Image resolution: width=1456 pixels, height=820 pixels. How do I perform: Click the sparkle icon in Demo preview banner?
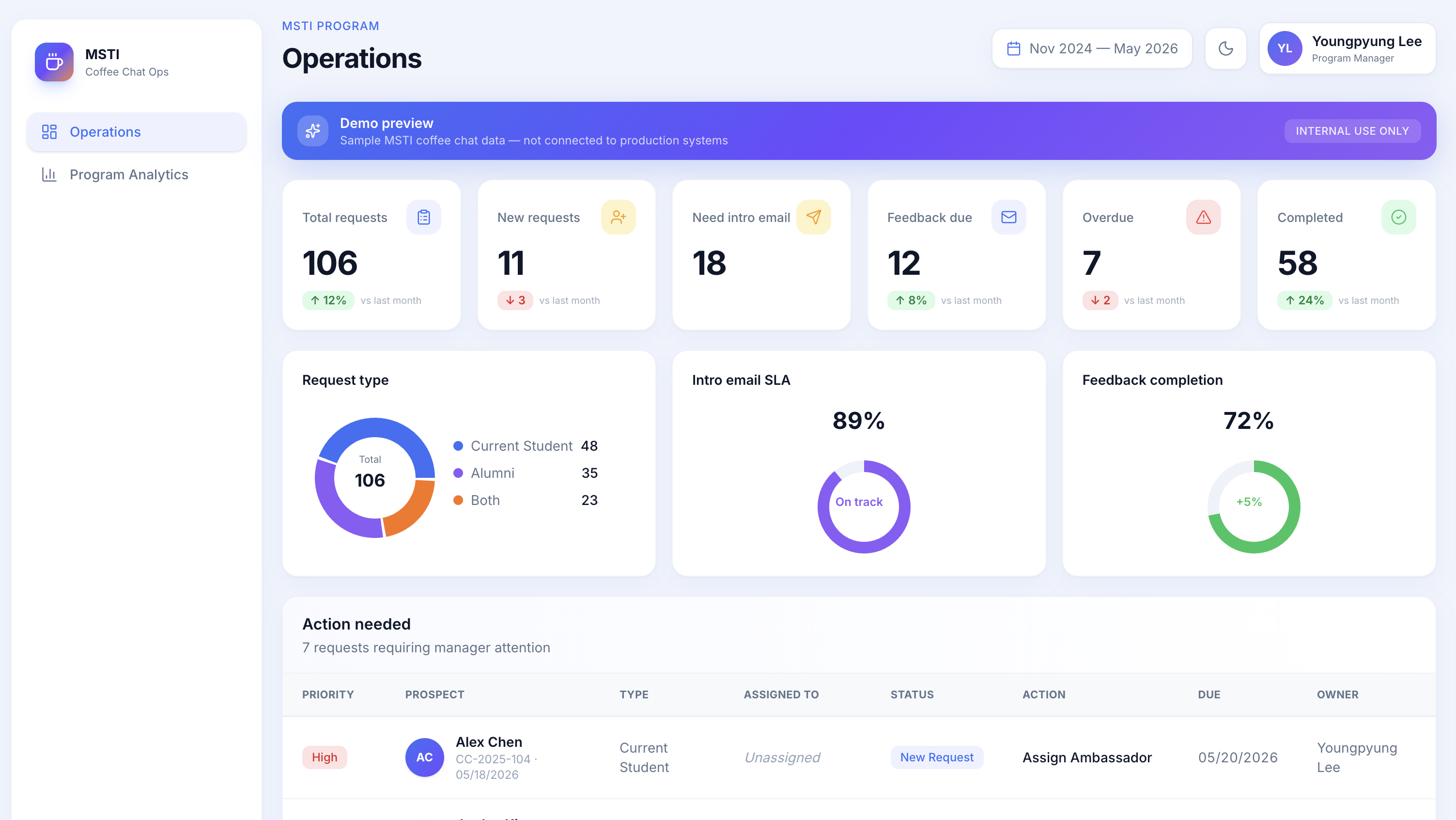312,131
